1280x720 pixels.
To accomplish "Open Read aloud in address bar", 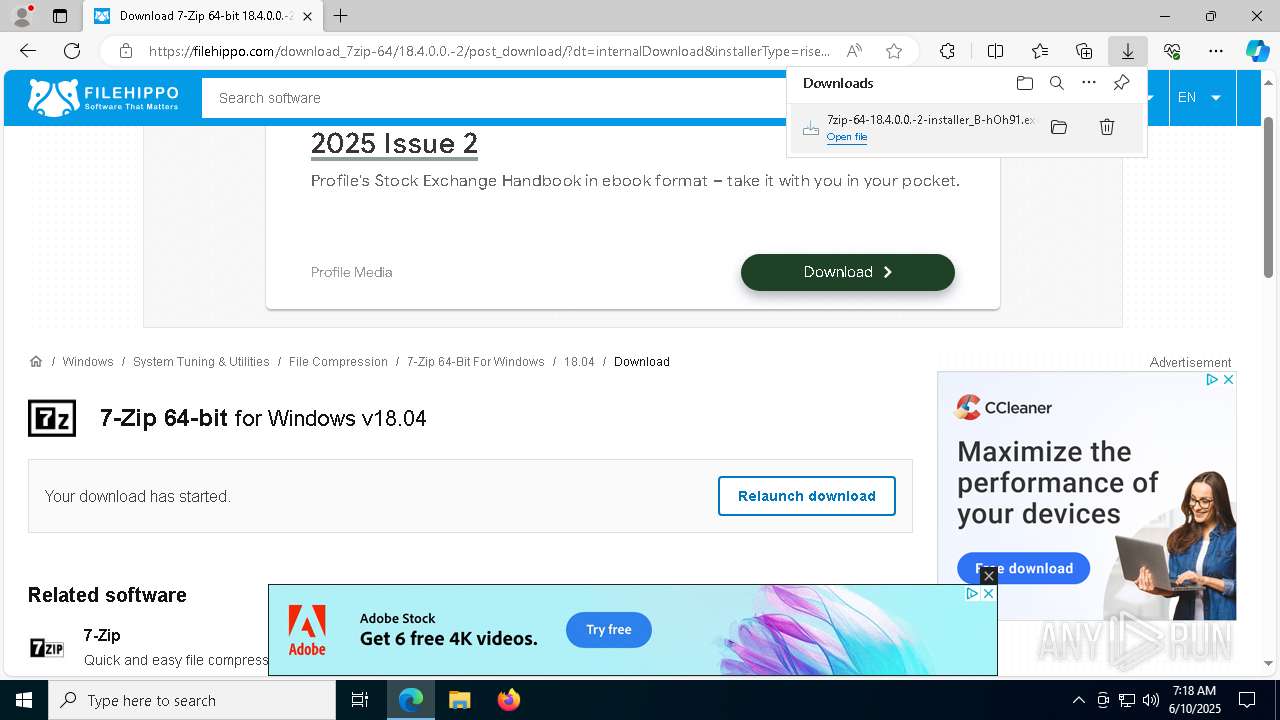I will pos(854,51).
